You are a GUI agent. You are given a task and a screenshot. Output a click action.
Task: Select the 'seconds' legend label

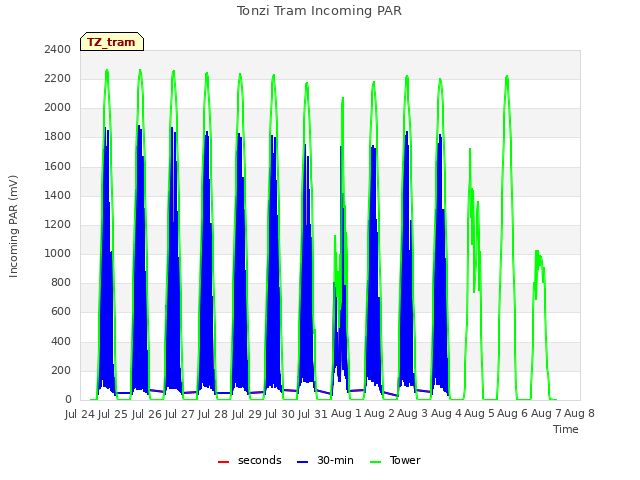260,460
